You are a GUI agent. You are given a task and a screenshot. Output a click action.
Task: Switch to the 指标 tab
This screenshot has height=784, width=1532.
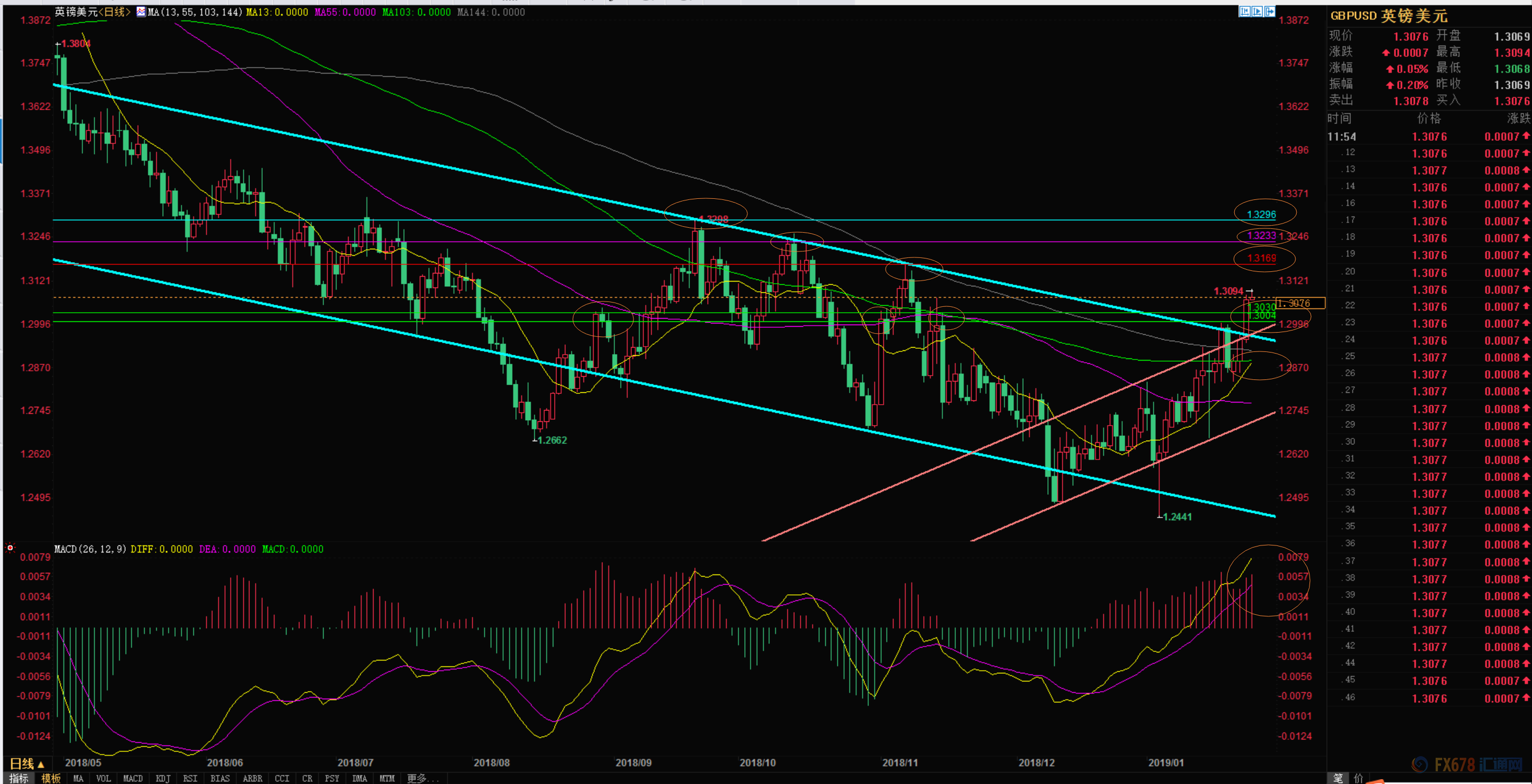pos(18,778)
